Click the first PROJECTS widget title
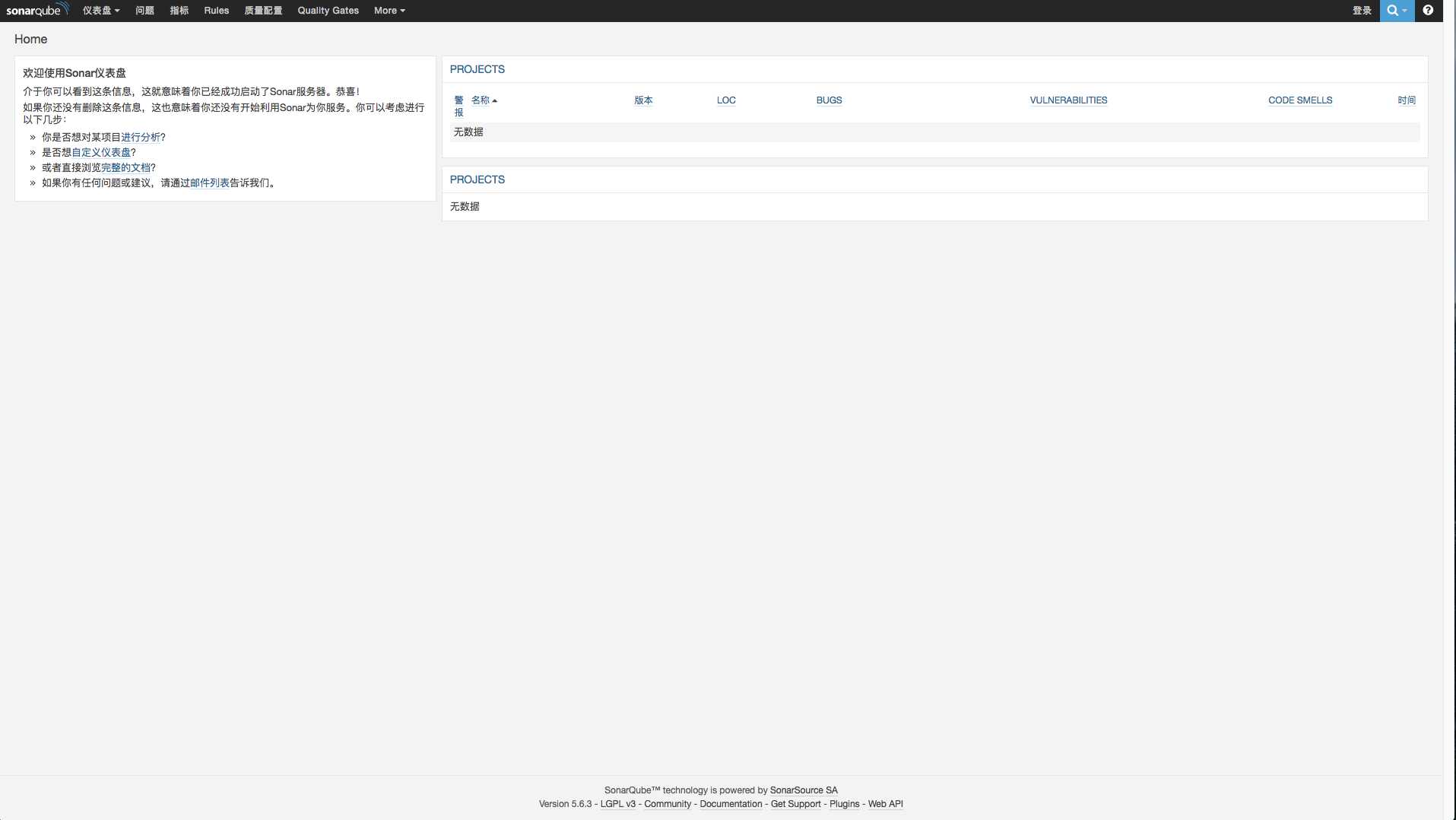Image resolution: width=1456 pixels, height=820 pixels. pos(477,69)
